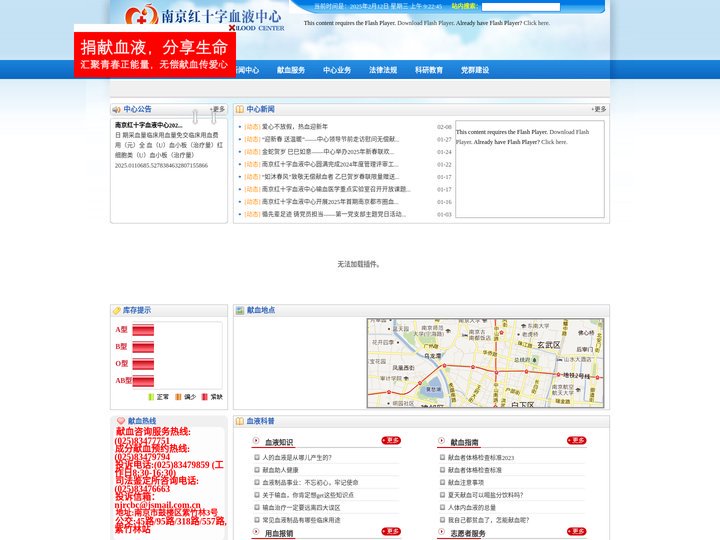Click the Nanjing Red Cross Blood Center logo
The height and width of the screenshot is (540, 720).
(x=204, y=18)
